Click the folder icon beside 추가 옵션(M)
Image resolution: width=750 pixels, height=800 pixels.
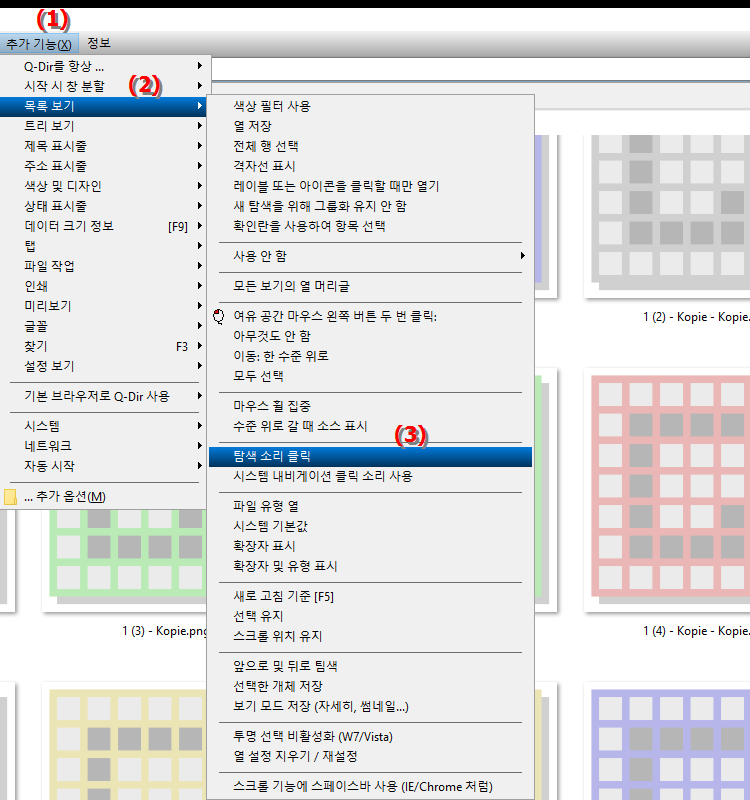(x=10, y=496)
